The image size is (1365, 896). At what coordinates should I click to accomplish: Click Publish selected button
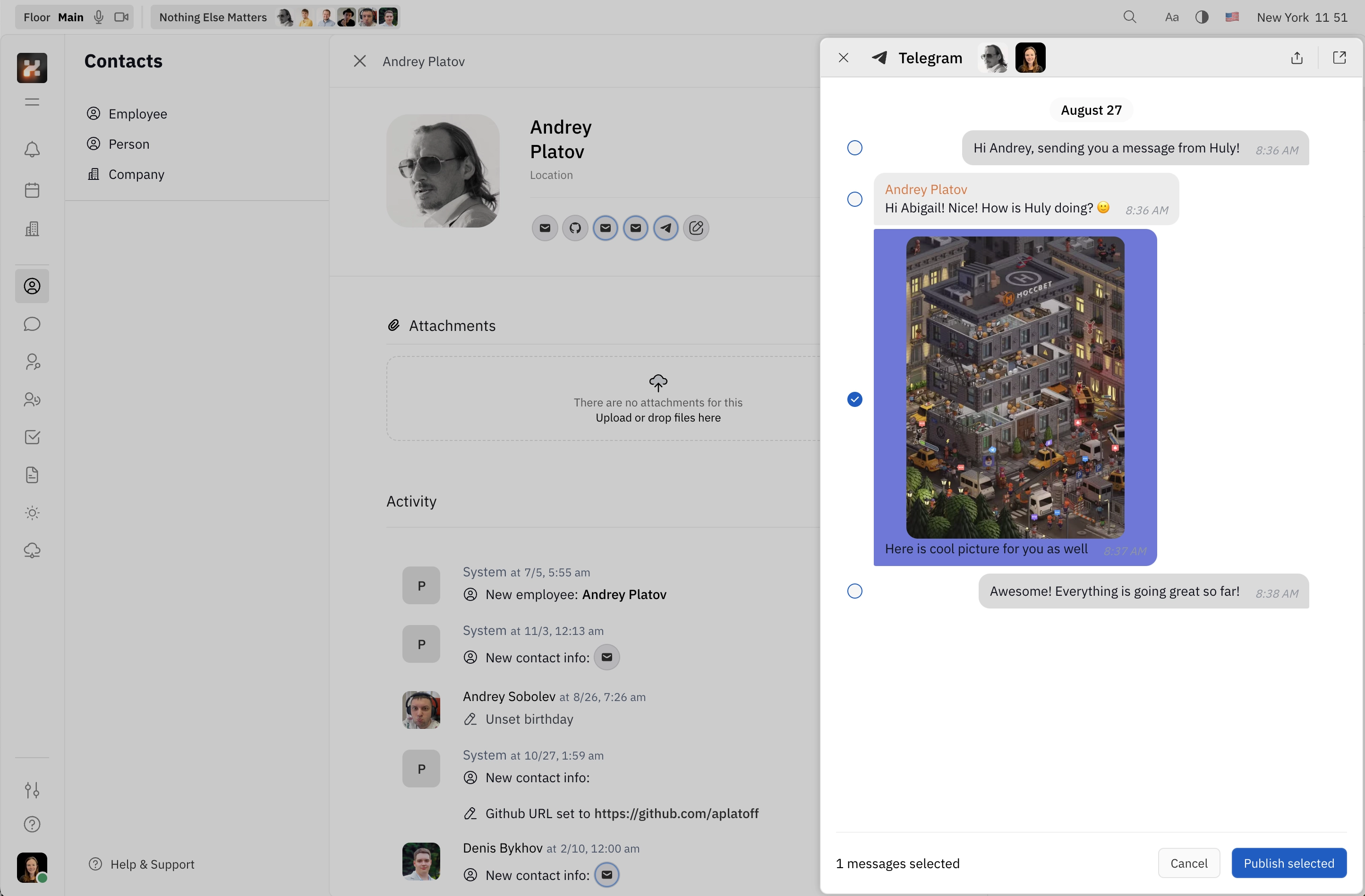pyautogui.click(x=1288, y=863)
